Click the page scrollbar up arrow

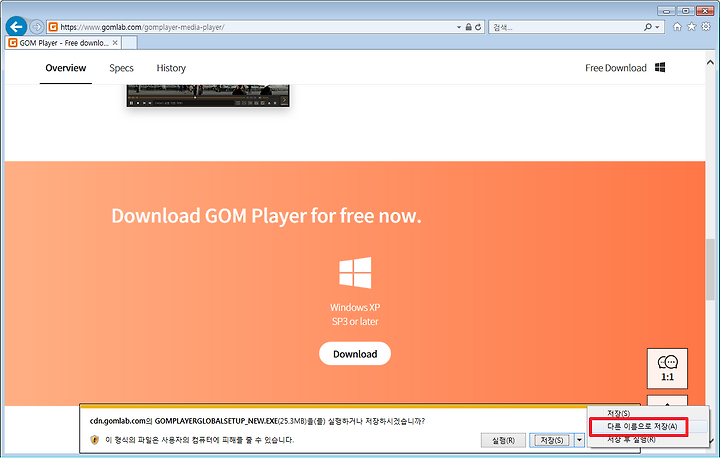coord(710,62)
